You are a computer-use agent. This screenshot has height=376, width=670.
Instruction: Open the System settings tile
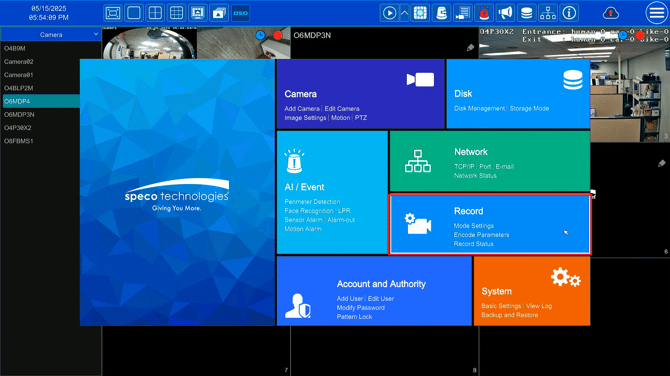pos(532,291)
